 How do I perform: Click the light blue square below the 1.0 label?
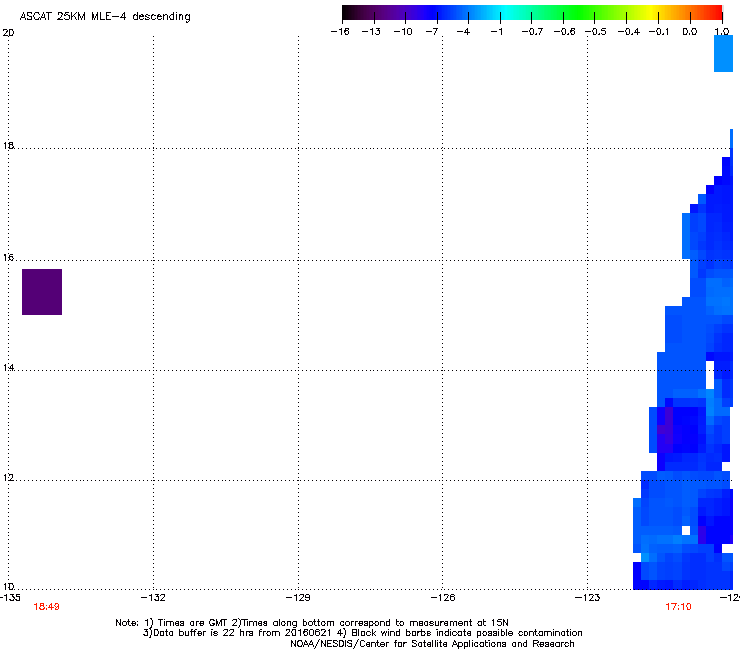pyautogui.click(x=723, y=53)
